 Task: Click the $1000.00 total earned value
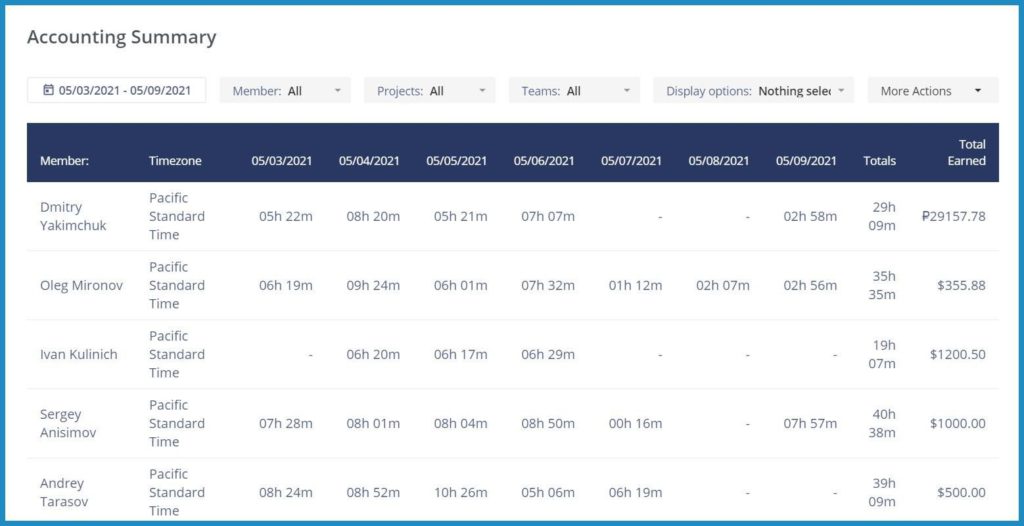coord(958,423)
